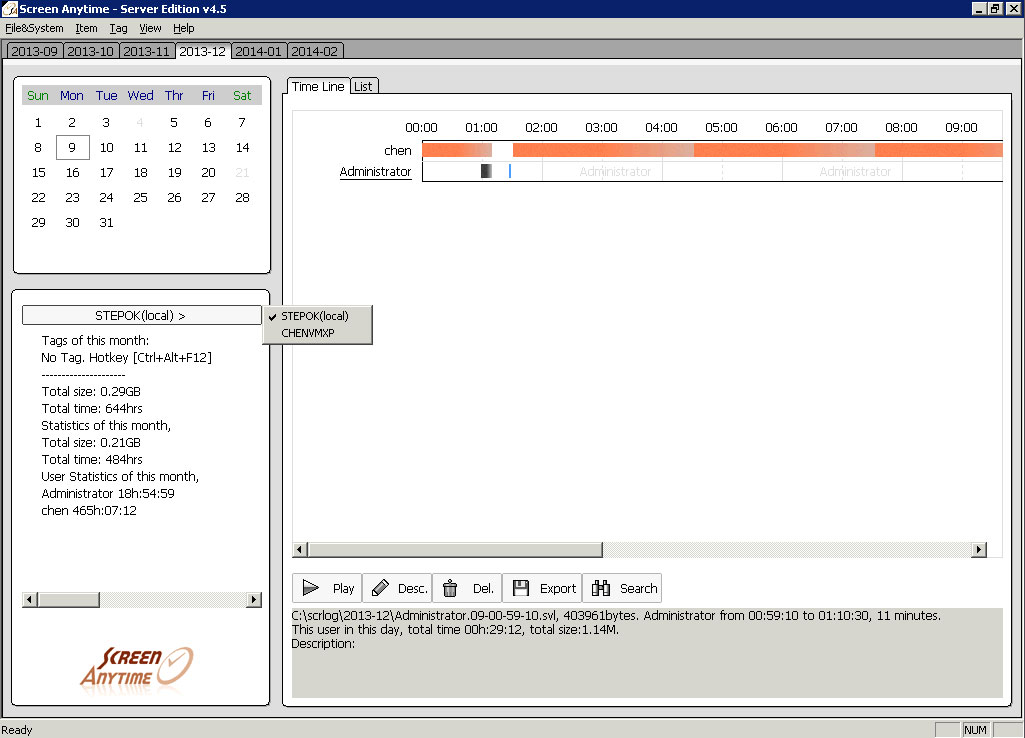This screenshot has height=738, width=1025.
Task: Click timeline scrollbar left arrow
Action: coord(300,549)
